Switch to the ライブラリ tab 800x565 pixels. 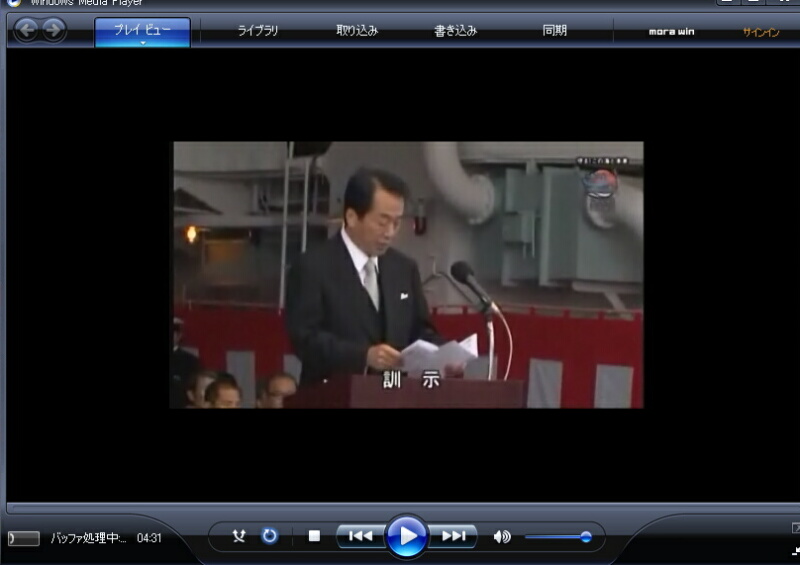(x=258, y=31)
